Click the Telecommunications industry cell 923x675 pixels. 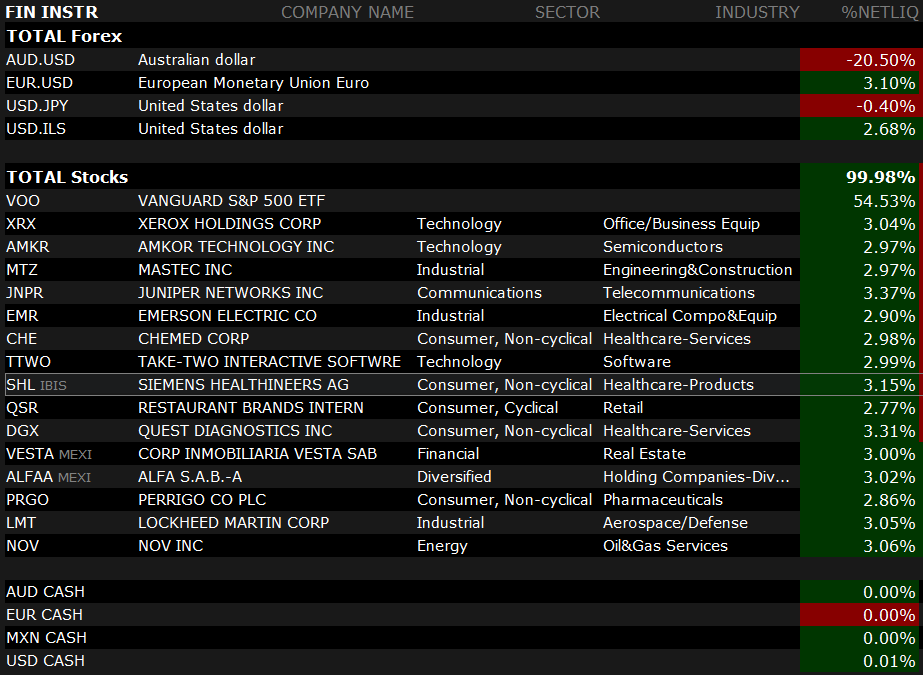[679, 292]
